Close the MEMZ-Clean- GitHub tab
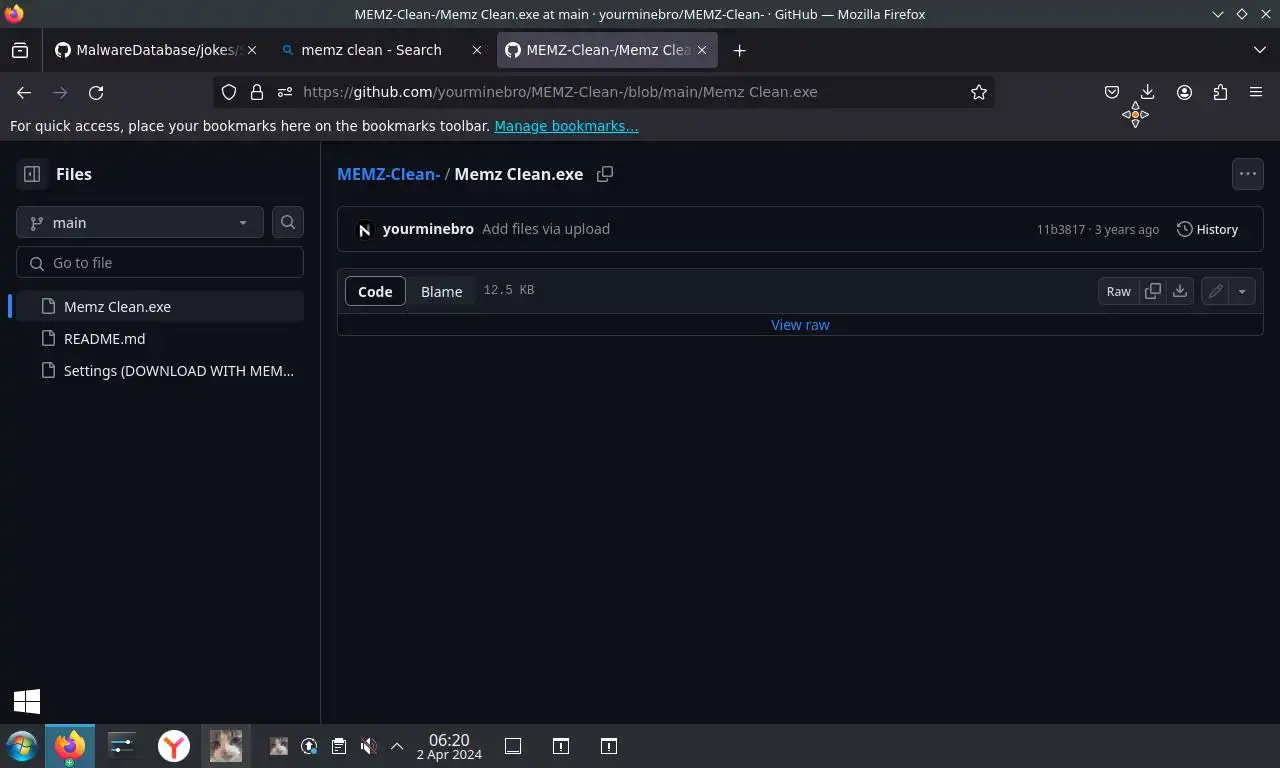This screenshot has height=768, width=1280. pyautogui.click(x=702, y=50)
